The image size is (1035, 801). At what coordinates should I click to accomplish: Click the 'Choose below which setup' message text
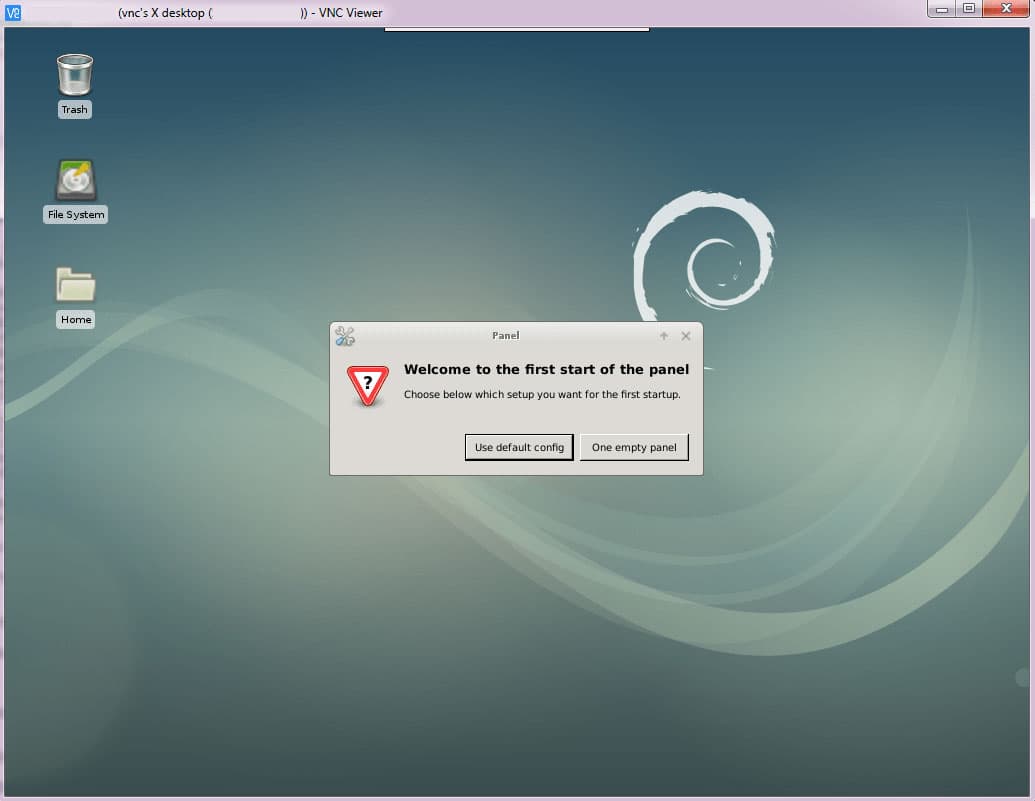point(542,394)
